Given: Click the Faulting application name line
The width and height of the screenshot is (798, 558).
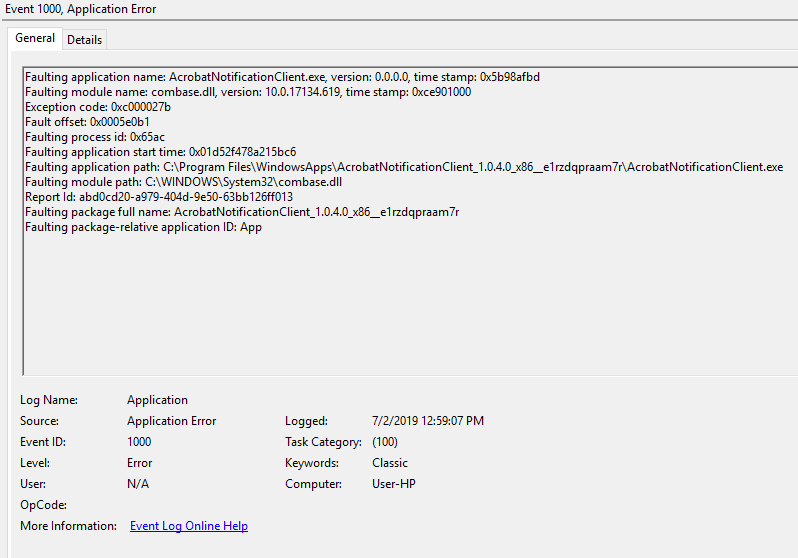Looking at the screenshot, I should 282,77.
